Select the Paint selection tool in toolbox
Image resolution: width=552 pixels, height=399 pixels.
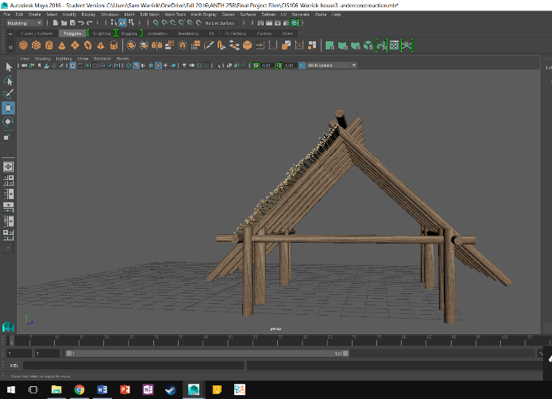click(x=8, y=94)
